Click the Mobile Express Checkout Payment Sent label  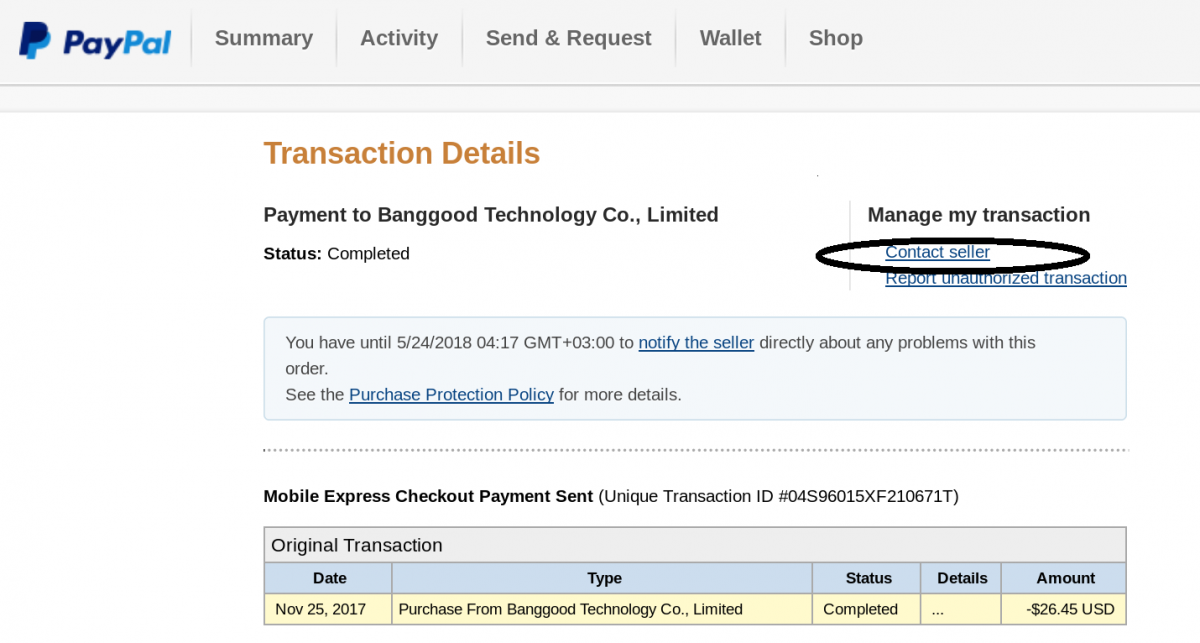(428, 496)
